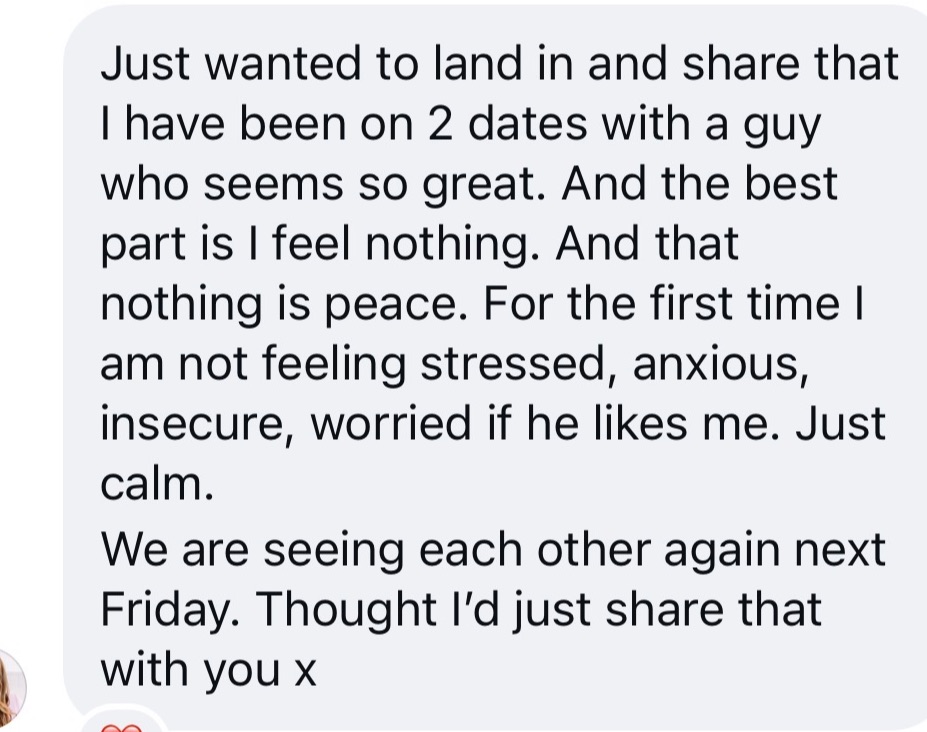Screen dimensions: 927x732
Task: Tap the word "insecure" in the message
Action: (192, 423)
